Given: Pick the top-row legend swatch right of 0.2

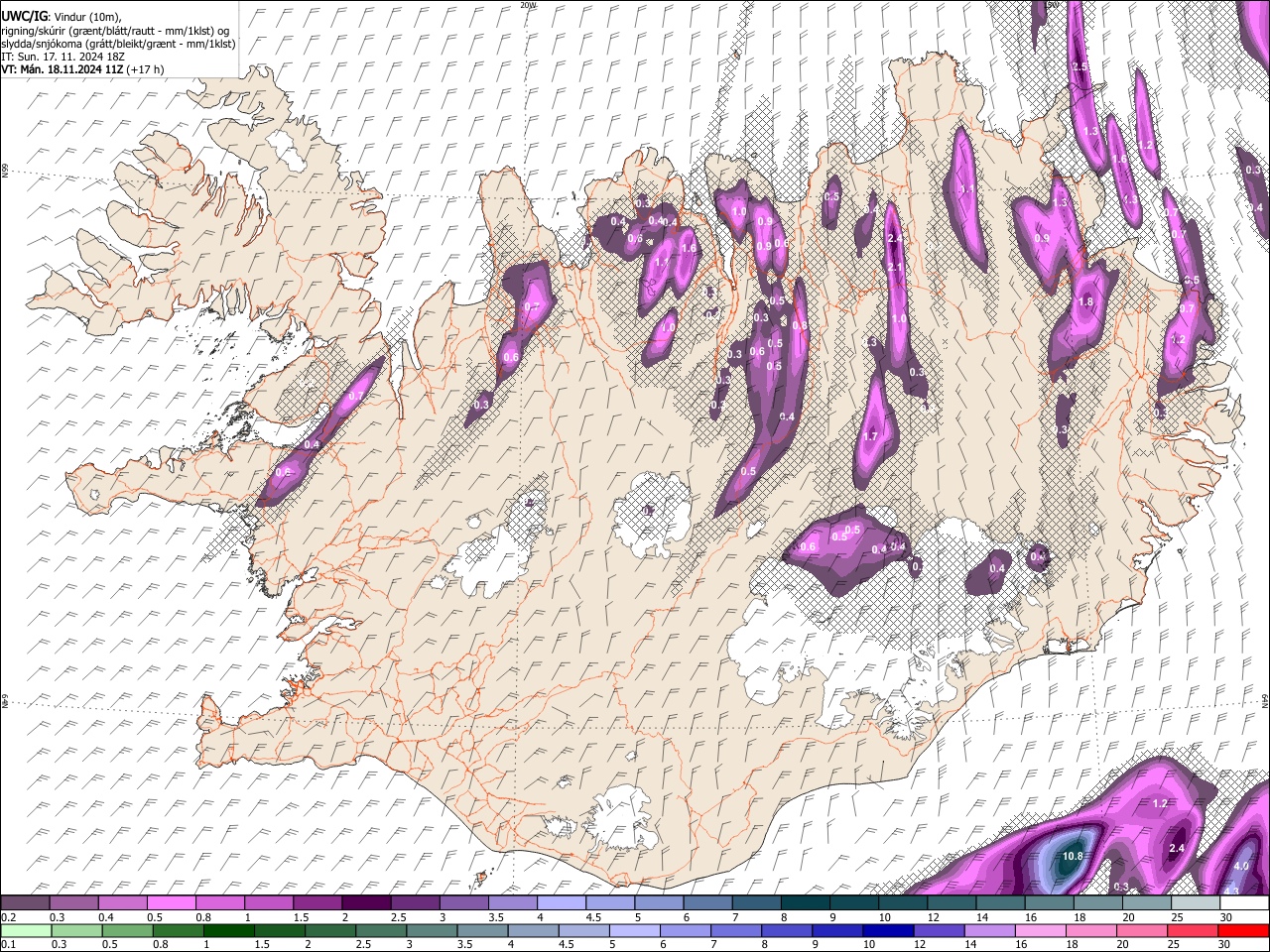Looking at the screenshot, I should (x=27, y=902).
